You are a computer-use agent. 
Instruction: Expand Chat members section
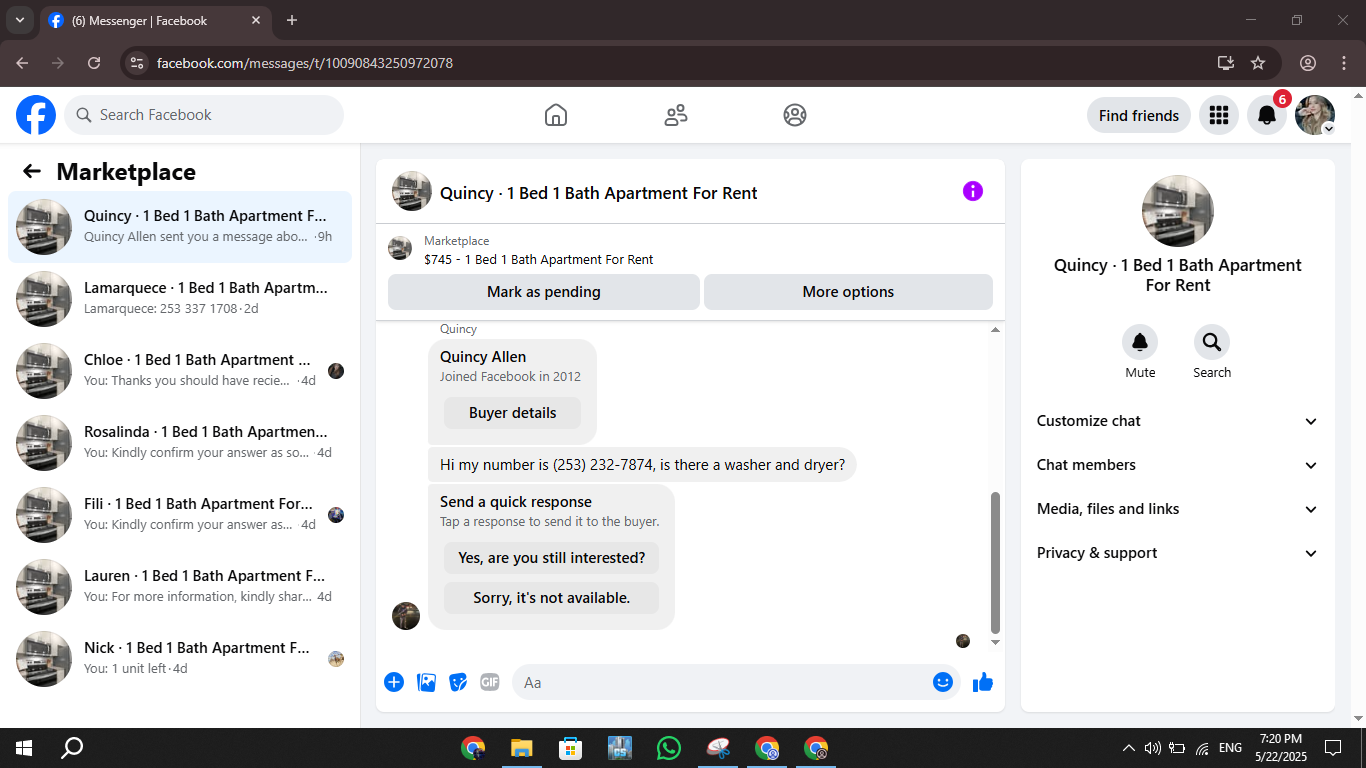[x=1178, y=465]
